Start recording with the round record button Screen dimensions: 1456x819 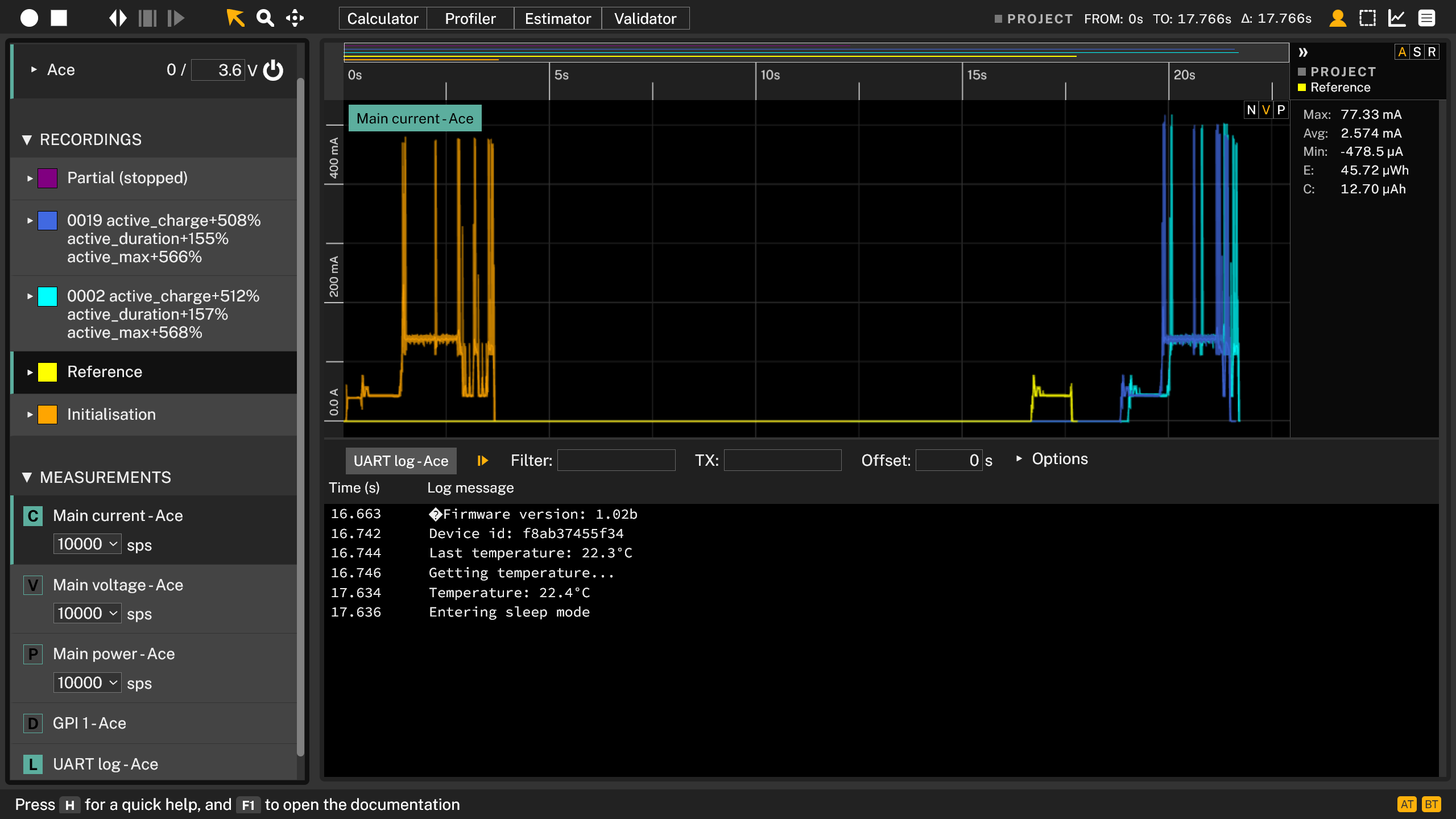[29, 18]
